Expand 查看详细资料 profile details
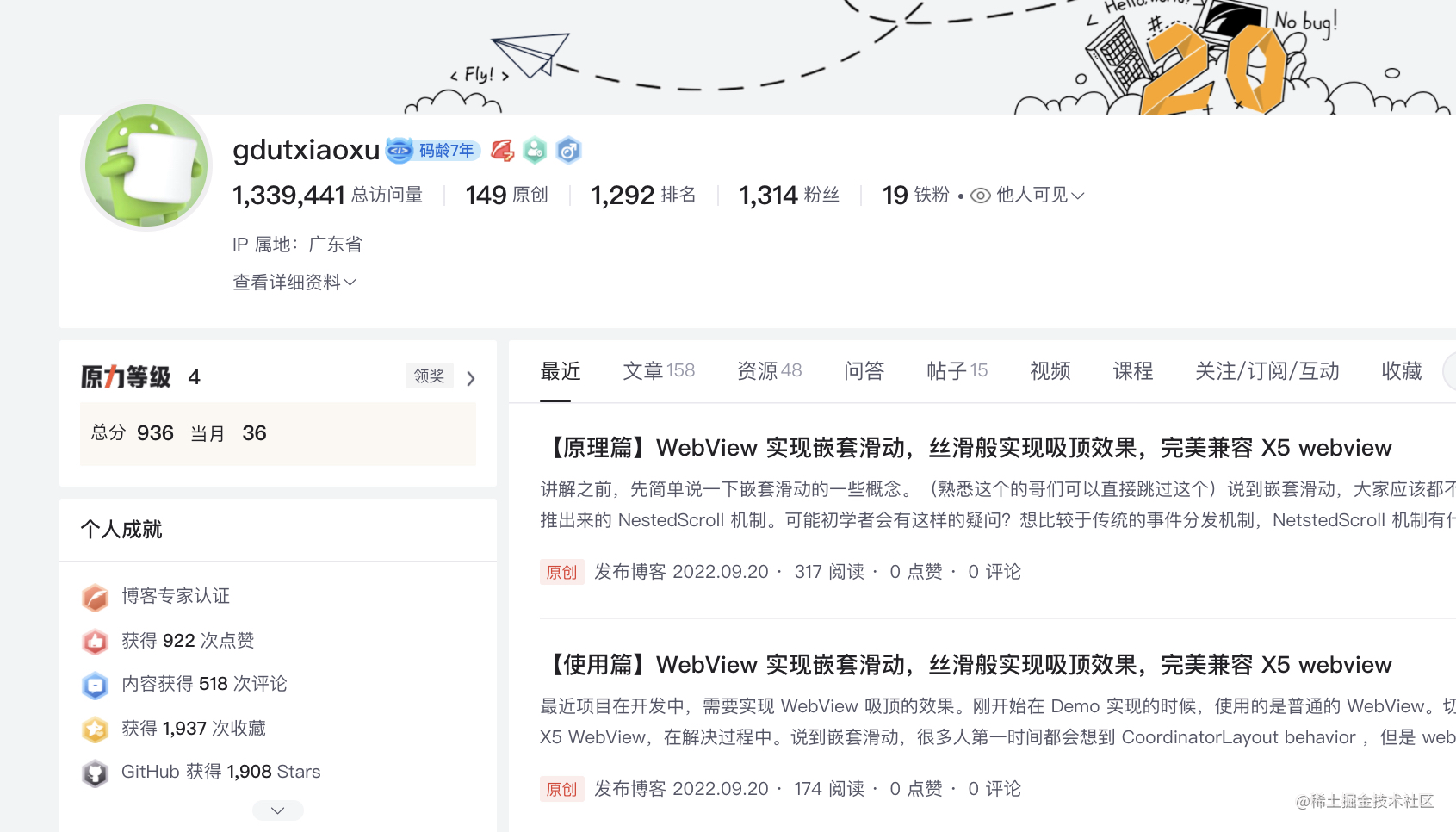Viewport: 1456px width, 832px height. 294,283
